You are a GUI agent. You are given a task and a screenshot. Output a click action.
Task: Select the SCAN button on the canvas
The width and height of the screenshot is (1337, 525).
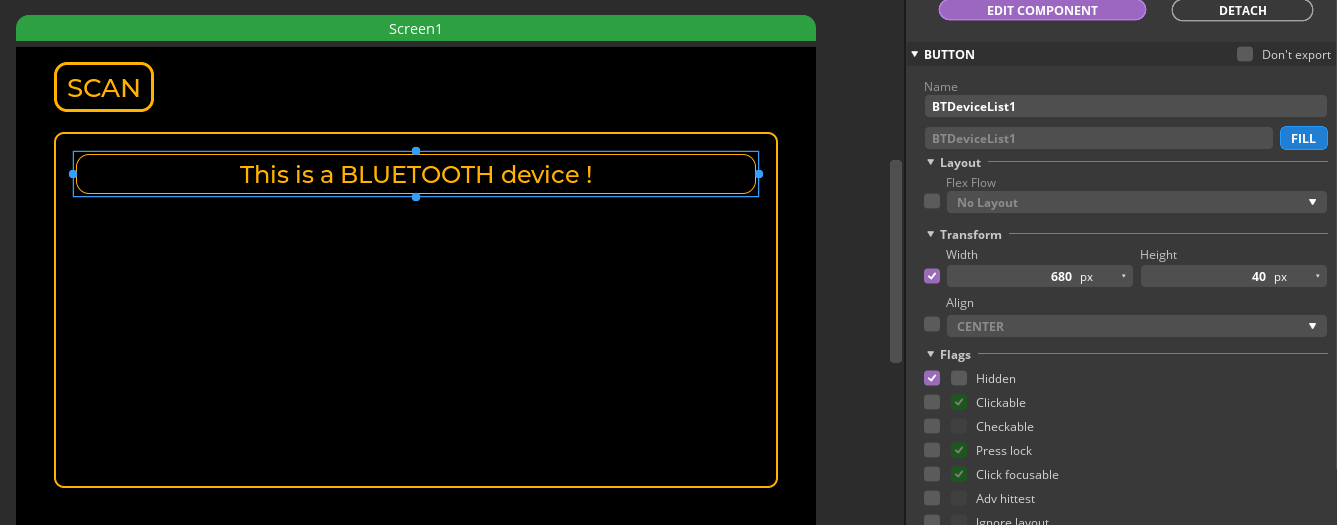(x=104, y=87)
